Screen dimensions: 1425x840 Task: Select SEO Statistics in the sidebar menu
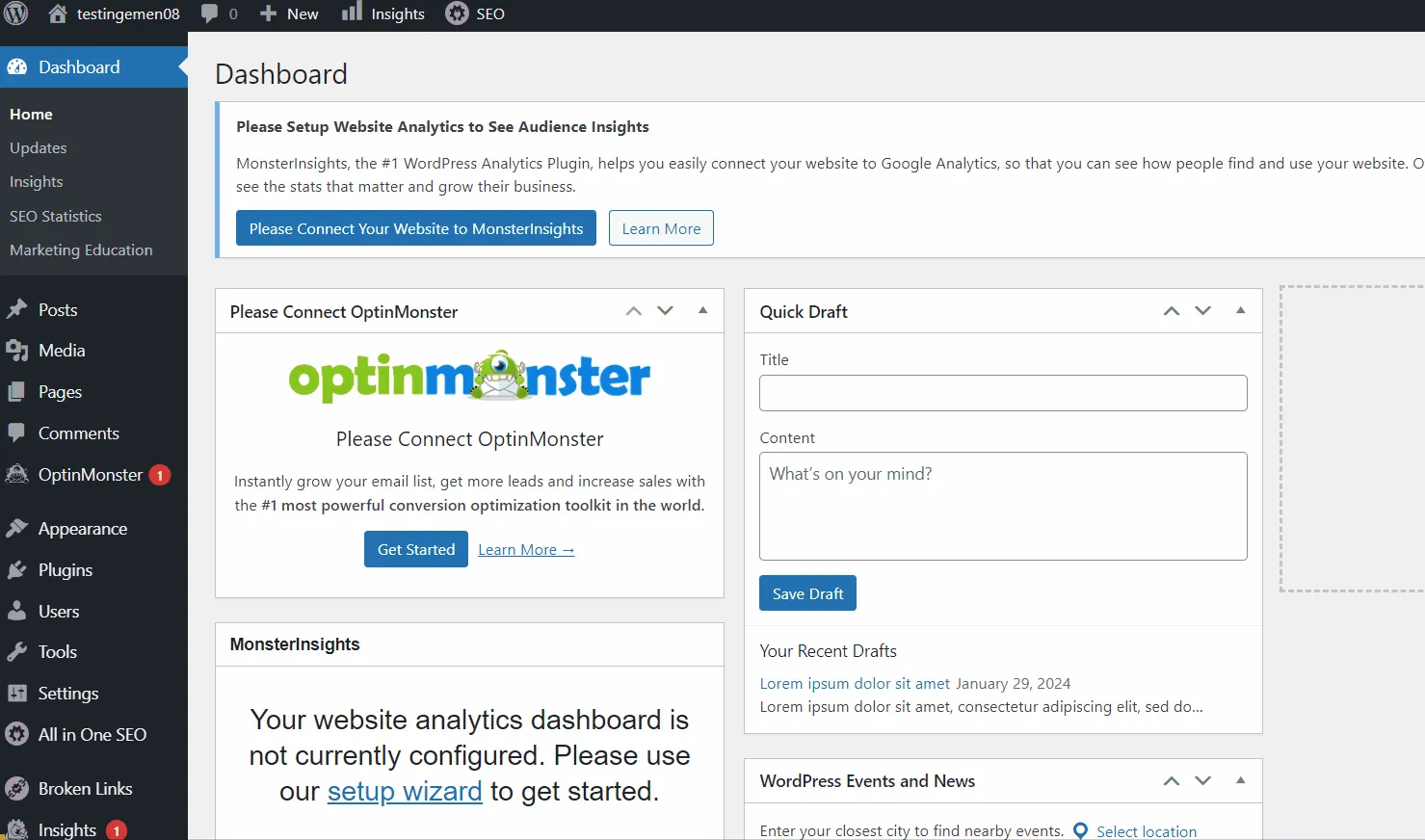pyautogui.click(x=55, y=216)
